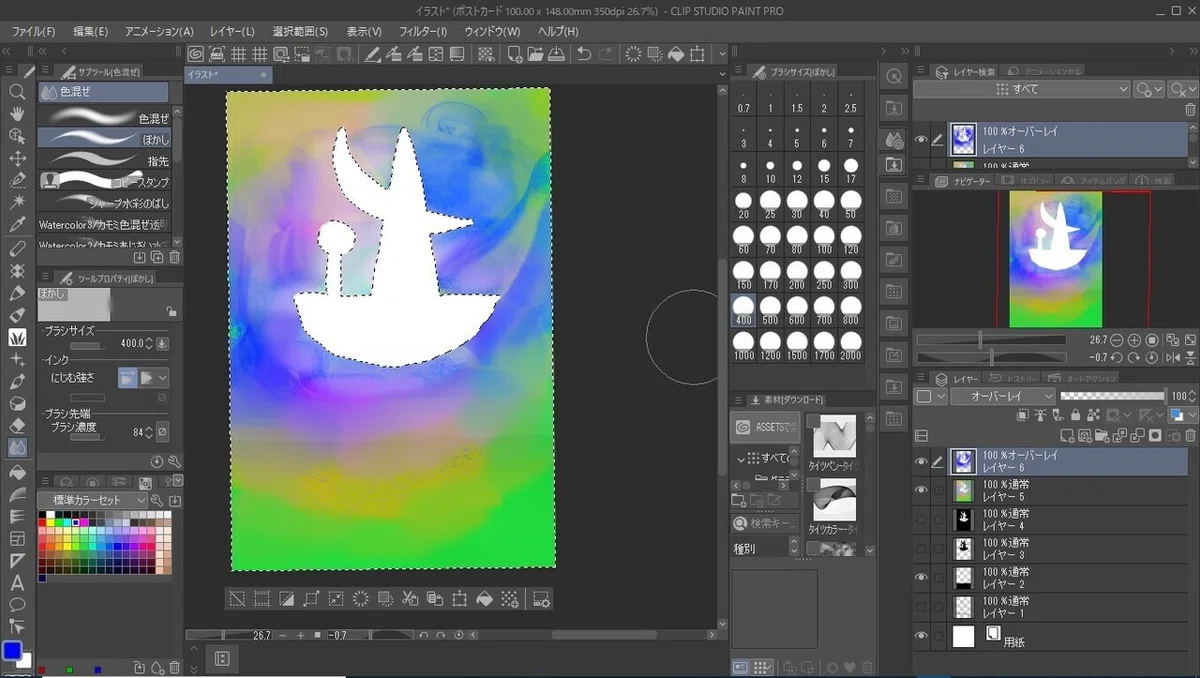Open the オーバーレイ blend mode dropdown
Viewport: 1200px width, 678px height.
click(1001, 396)
